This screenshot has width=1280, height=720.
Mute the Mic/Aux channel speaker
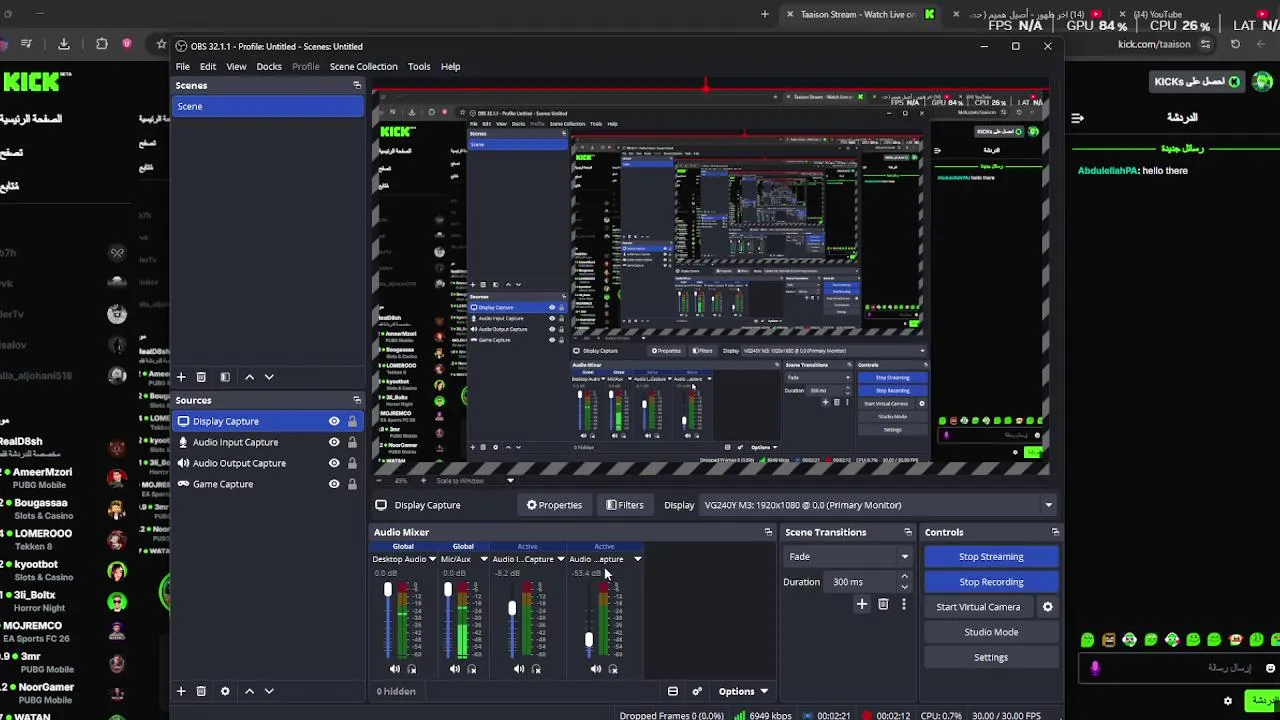click(455, 669)
